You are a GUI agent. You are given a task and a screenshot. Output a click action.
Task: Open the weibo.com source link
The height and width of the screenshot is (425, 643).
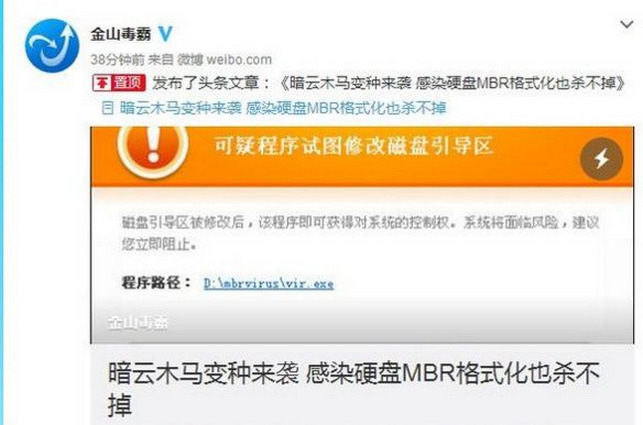tap(239, 60)
